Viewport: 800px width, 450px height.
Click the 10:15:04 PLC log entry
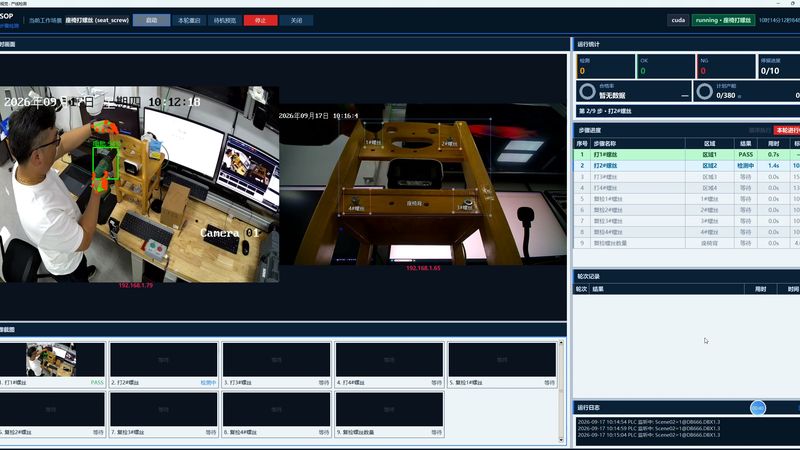pos(648,435)
